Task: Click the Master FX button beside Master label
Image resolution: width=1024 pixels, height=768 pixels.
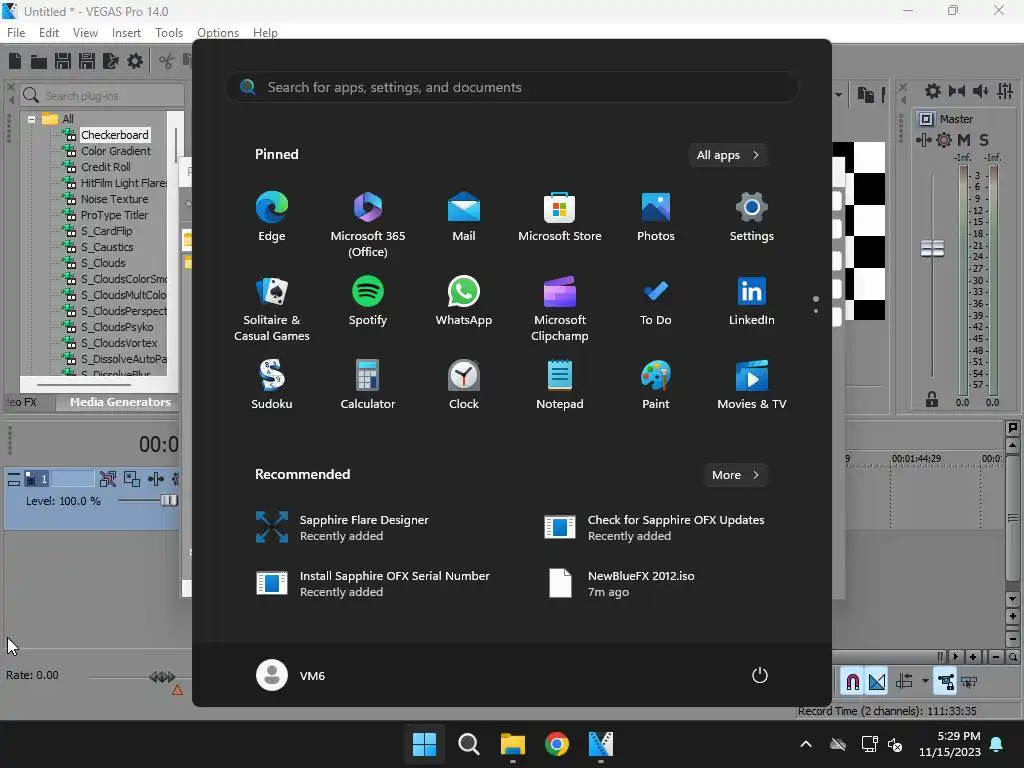Action: pos(926,119)
